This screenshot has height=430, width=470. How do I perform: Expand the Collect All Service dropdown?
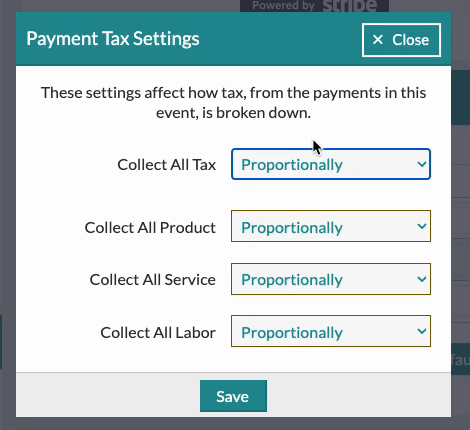[x=331, y=279]
